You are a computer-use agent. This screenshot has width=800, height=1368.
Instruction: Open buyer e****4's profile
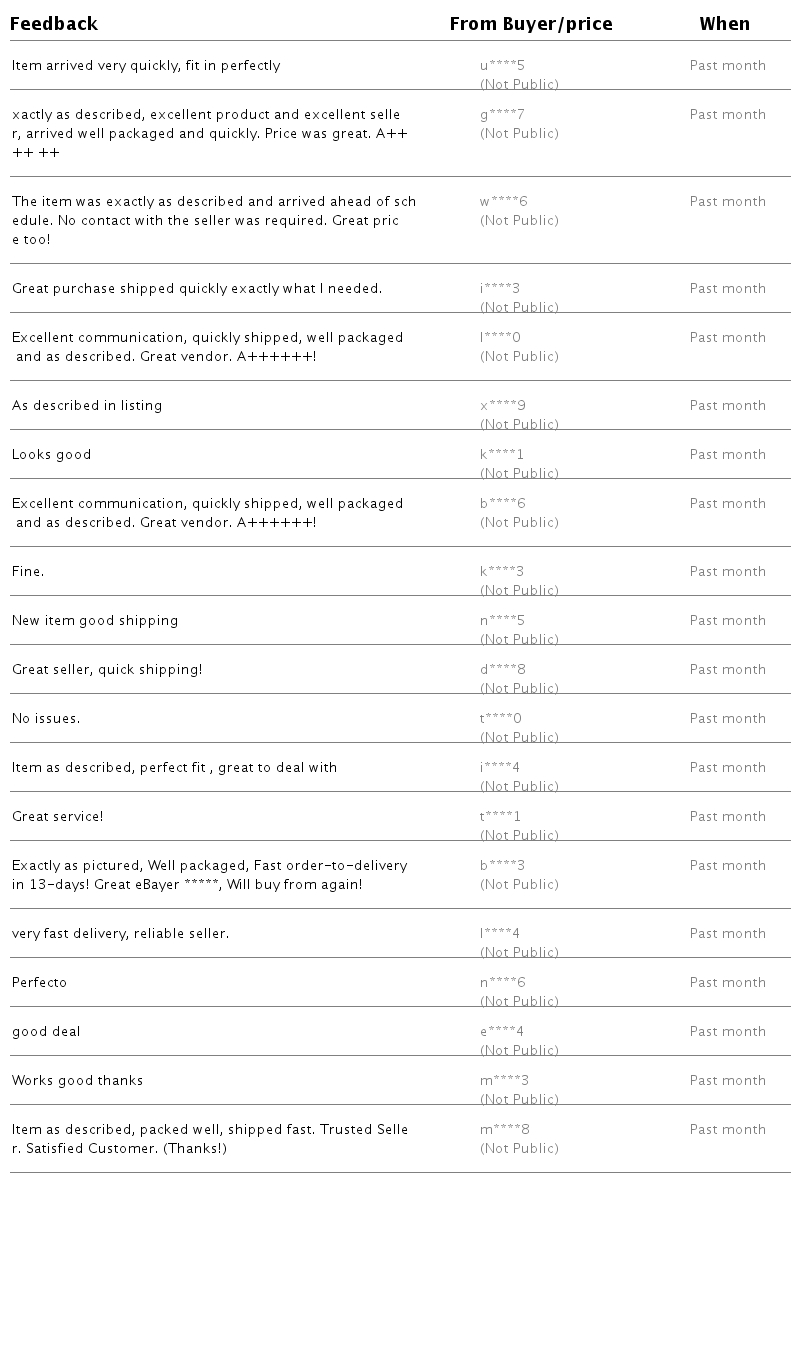point(501,1032)
